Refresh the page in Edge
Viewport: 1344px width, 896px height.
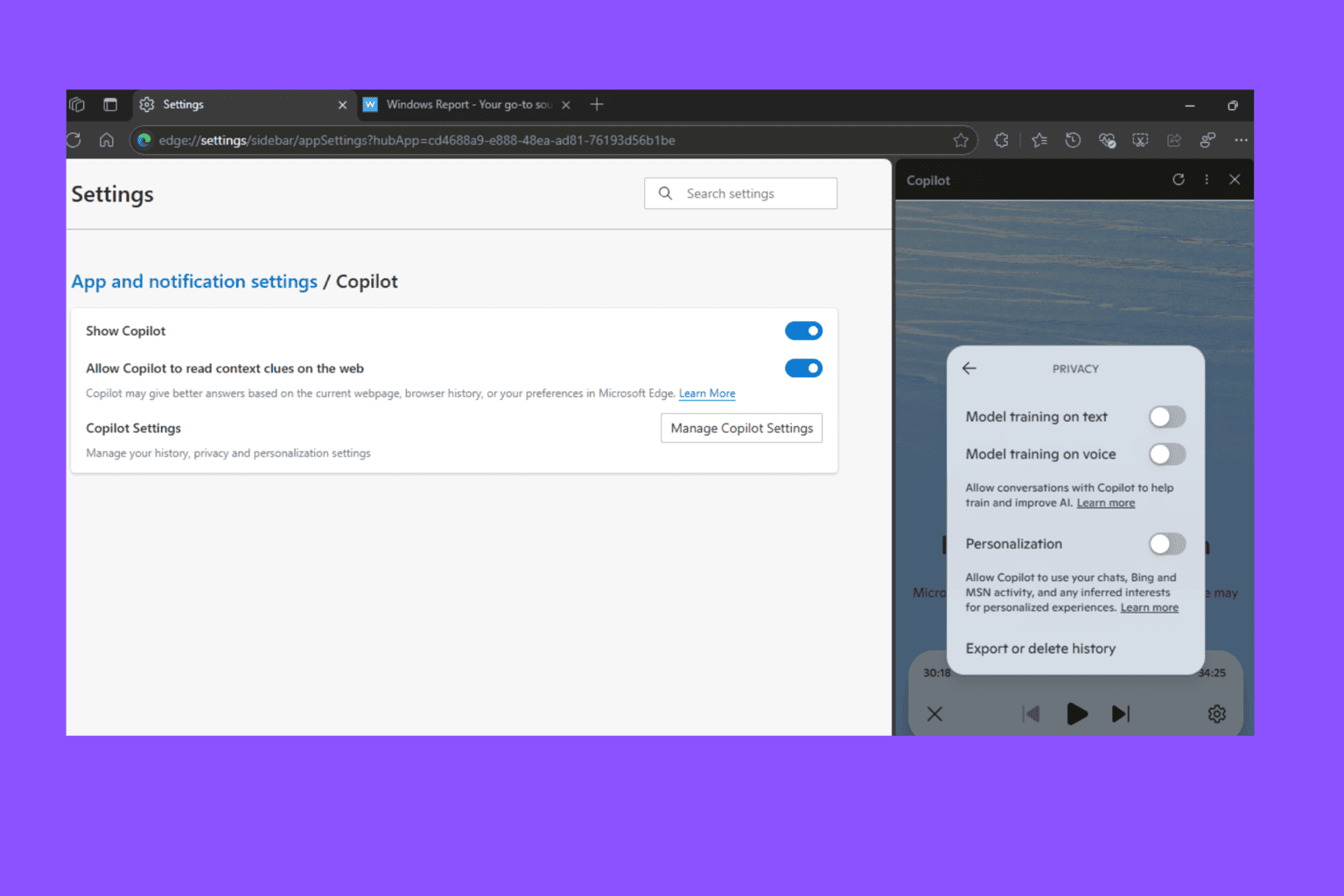click(x=74, y=140)
